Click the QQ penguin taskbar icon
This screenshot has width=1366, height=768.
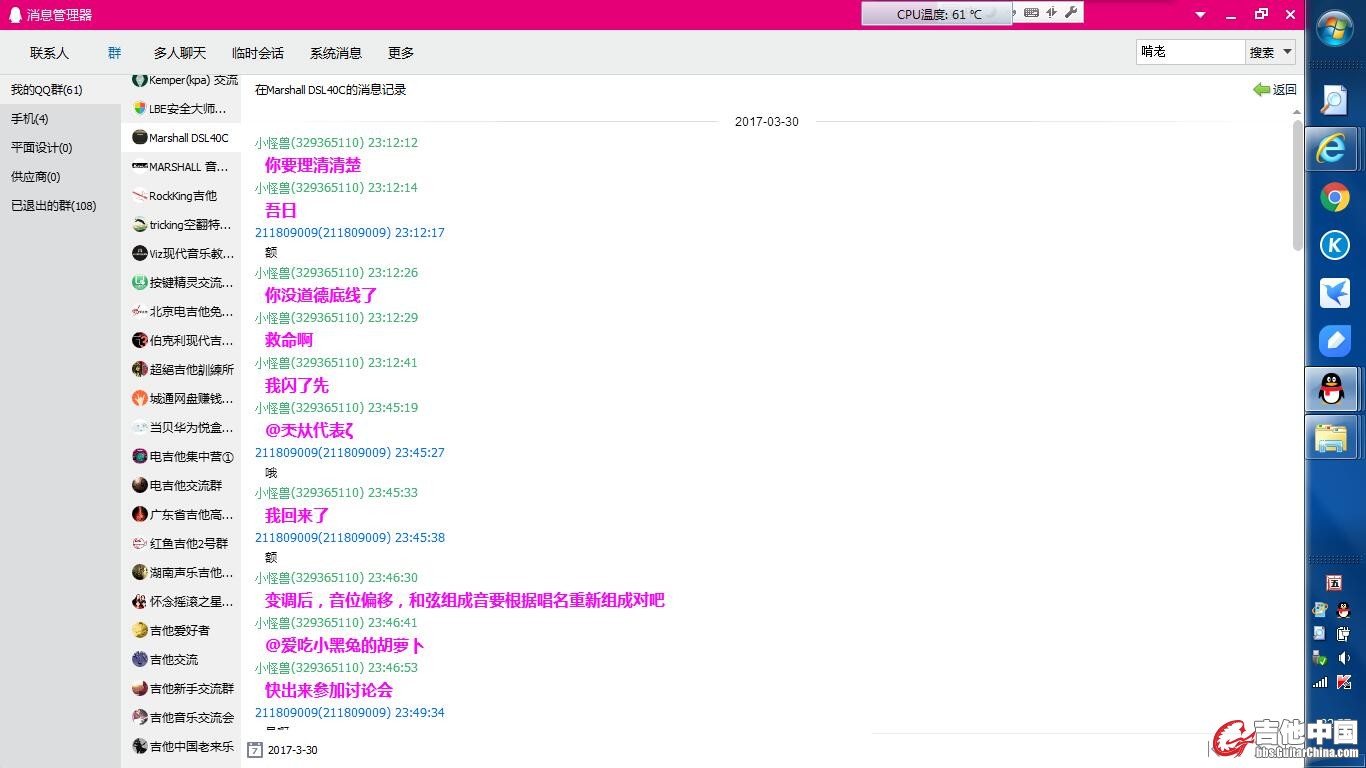point(1333,389)
